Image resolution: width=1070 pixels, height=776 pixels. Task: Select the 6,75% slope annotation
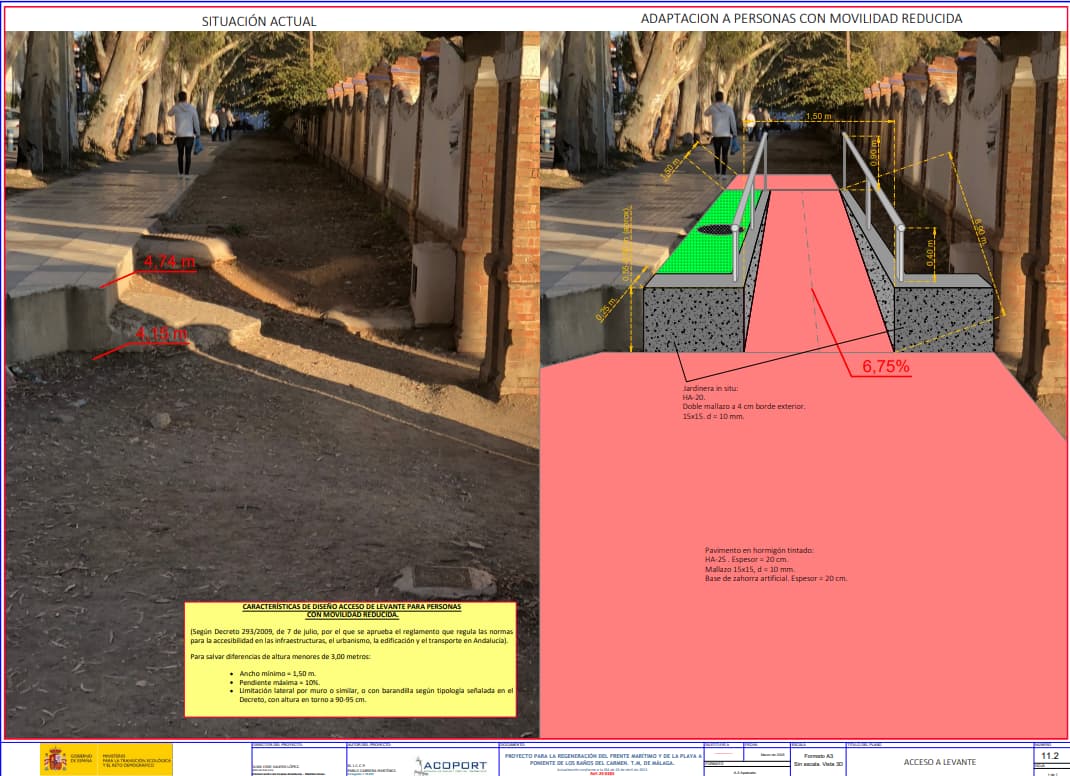[886, 367]
